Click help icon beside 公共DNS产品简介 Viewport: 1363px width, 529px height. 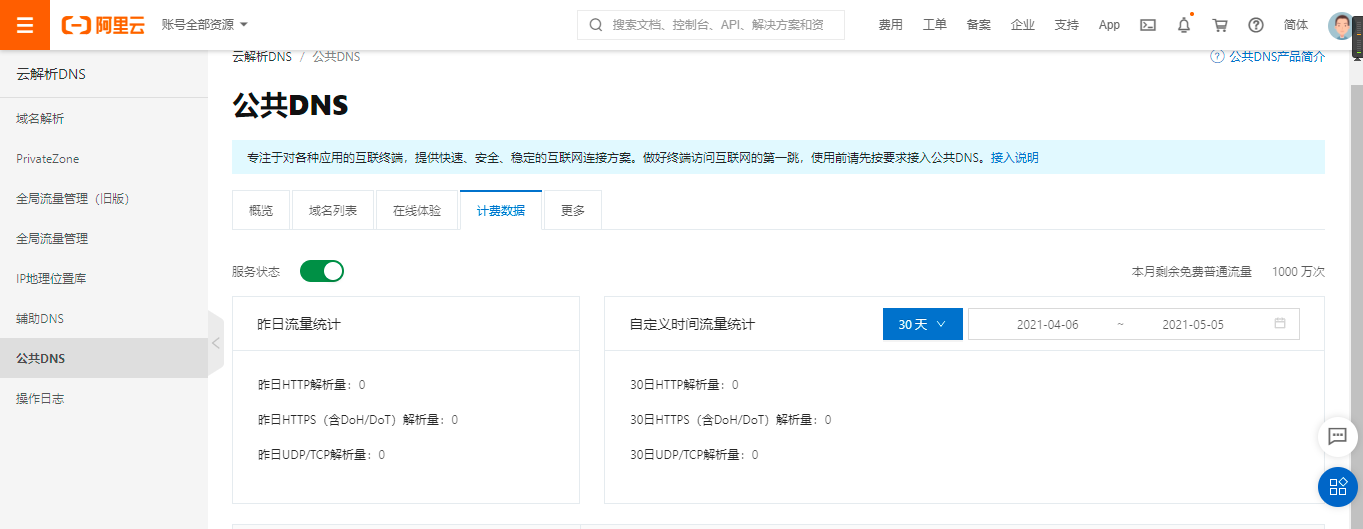pos(1217,57)
